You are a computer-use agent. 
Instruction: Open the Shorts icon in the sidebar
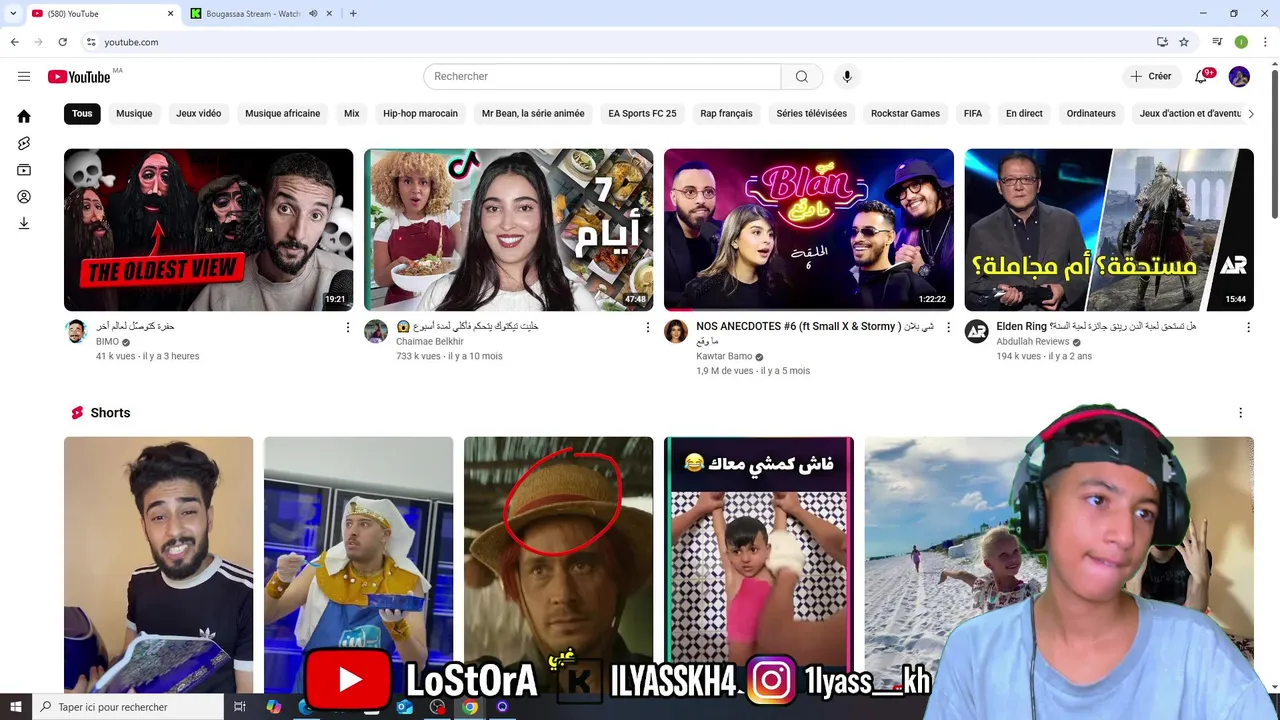tap(24, 143)
